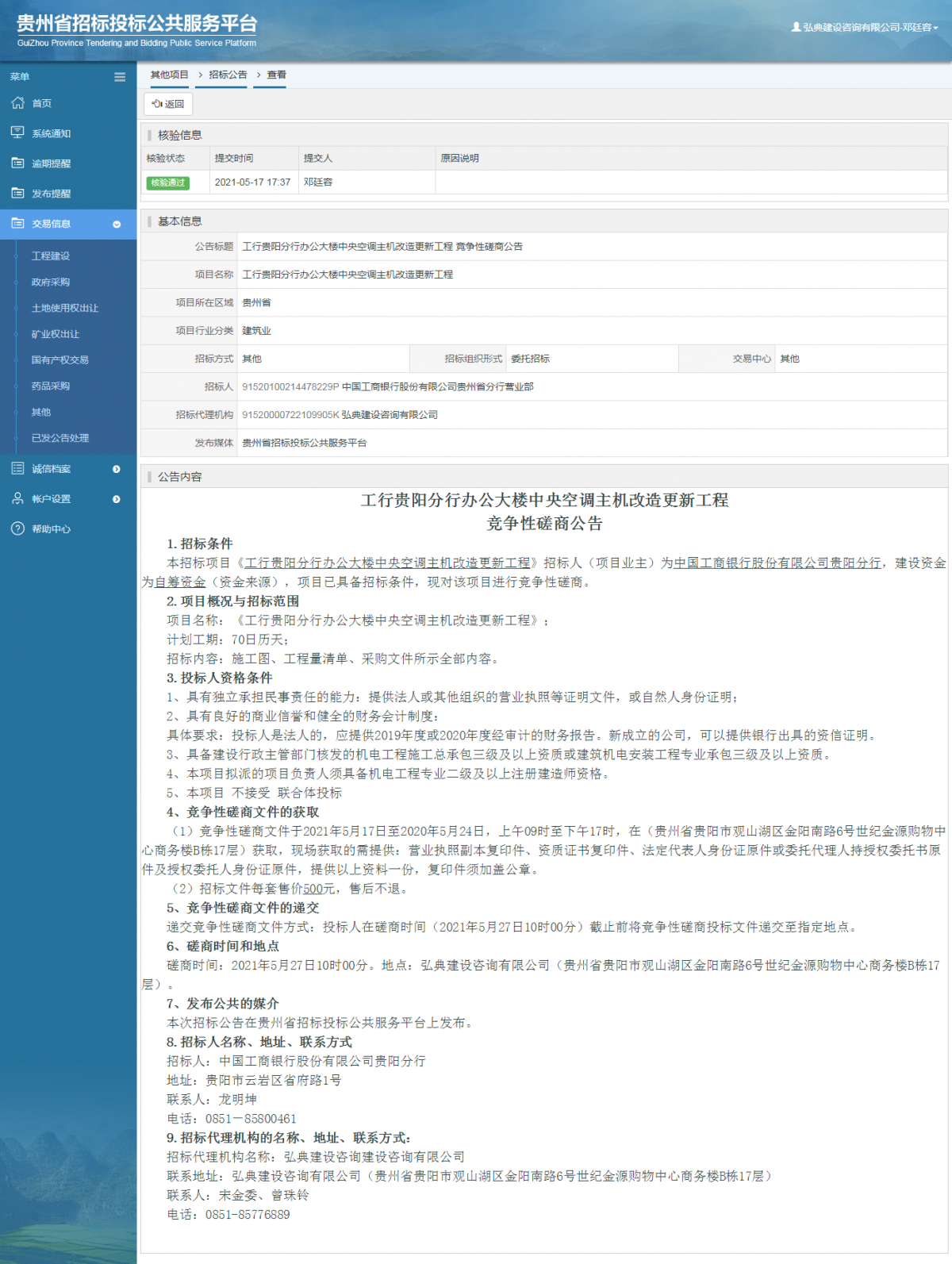
Task: Click the person icon beside 帐户设置
Action: click(x=17, y=498)
